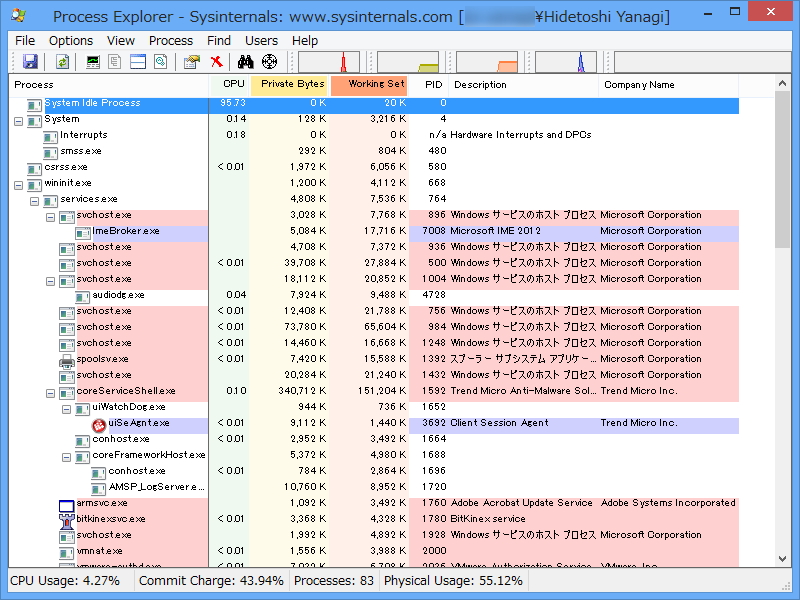Kill the selected process
The height and width of the screenshot is (600, 800).
(x=217, y=61)
